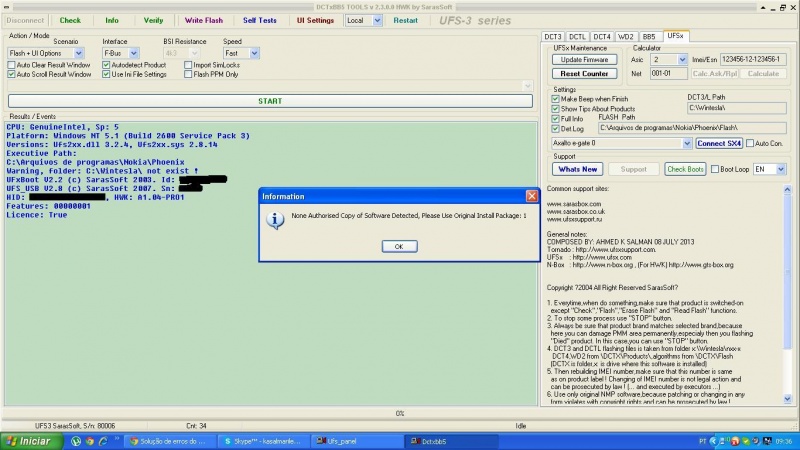
Task: Expand the dropdown arrow above START
Action: tap(528, 86)
